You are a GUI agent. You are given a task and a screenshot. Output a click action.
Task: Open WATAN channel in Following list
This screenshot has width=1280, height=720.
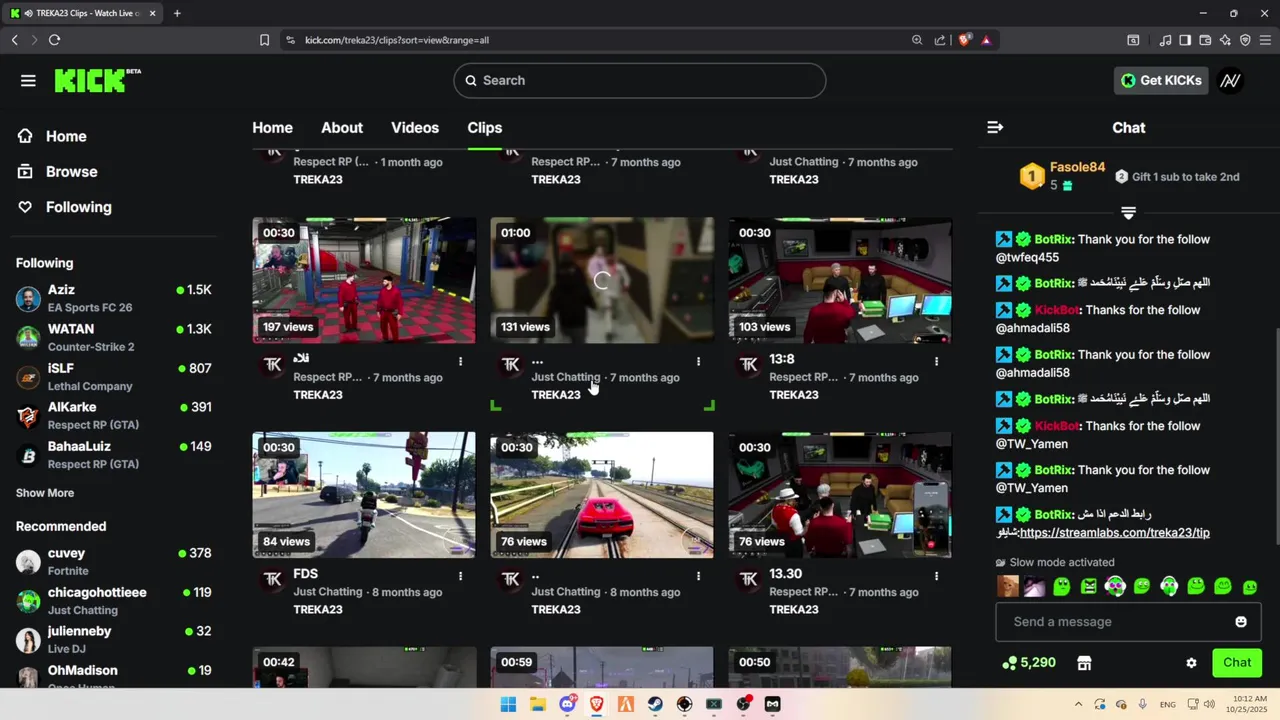tap(113, 337)
